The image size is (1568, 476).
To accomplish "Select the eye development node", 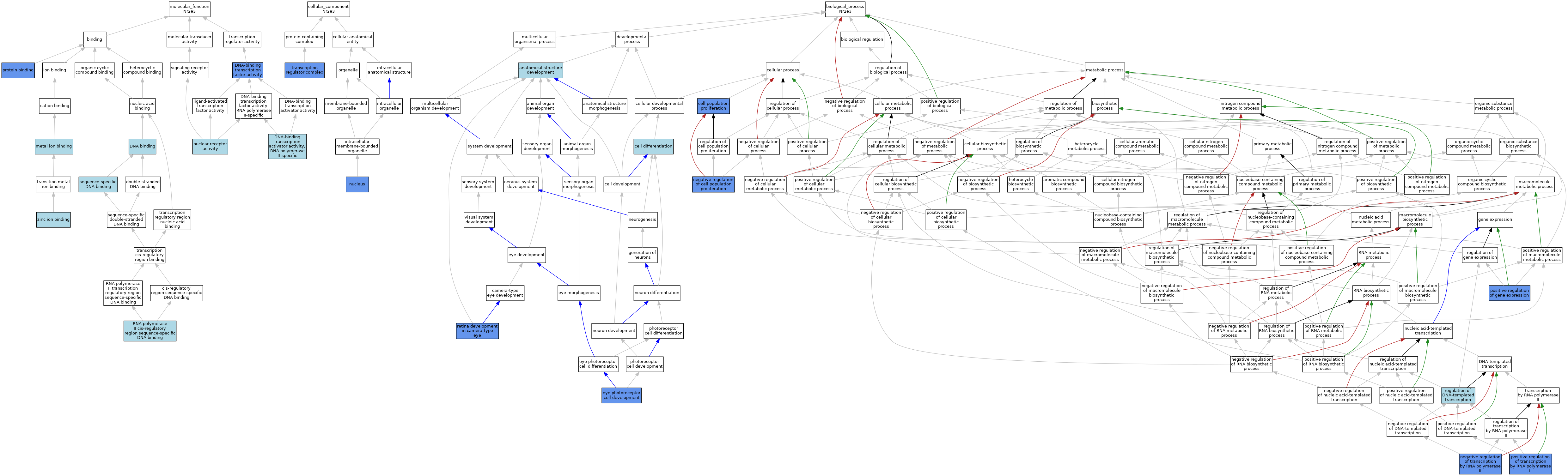I will point(527,255).
